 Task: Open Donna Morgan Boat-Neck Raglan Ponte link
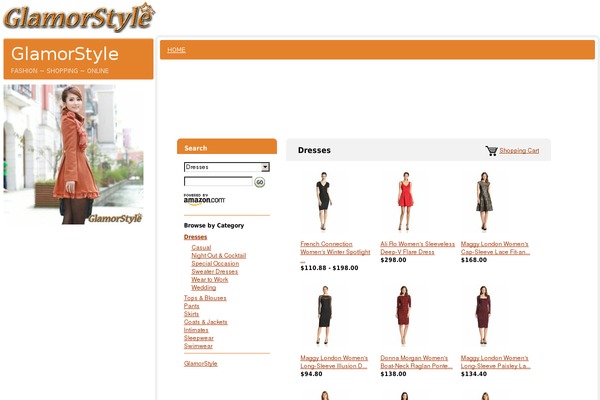tap(416, 362)
